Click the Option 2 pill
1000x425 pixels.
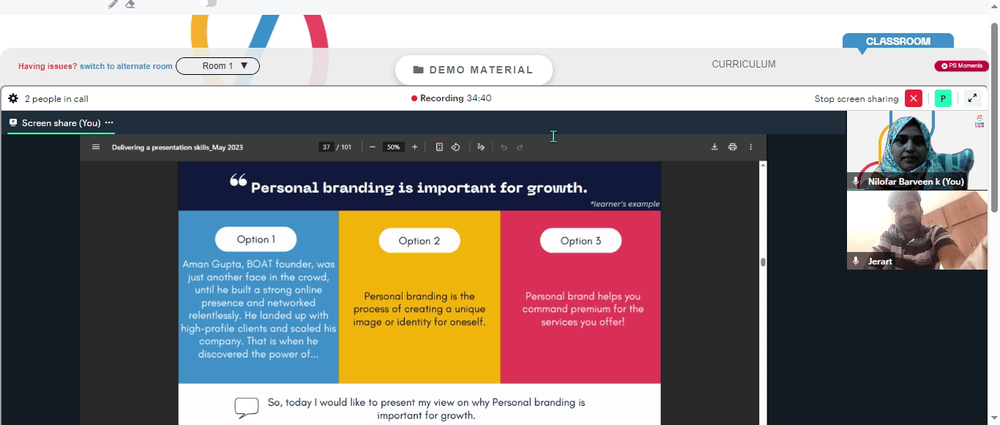[419, 241]
